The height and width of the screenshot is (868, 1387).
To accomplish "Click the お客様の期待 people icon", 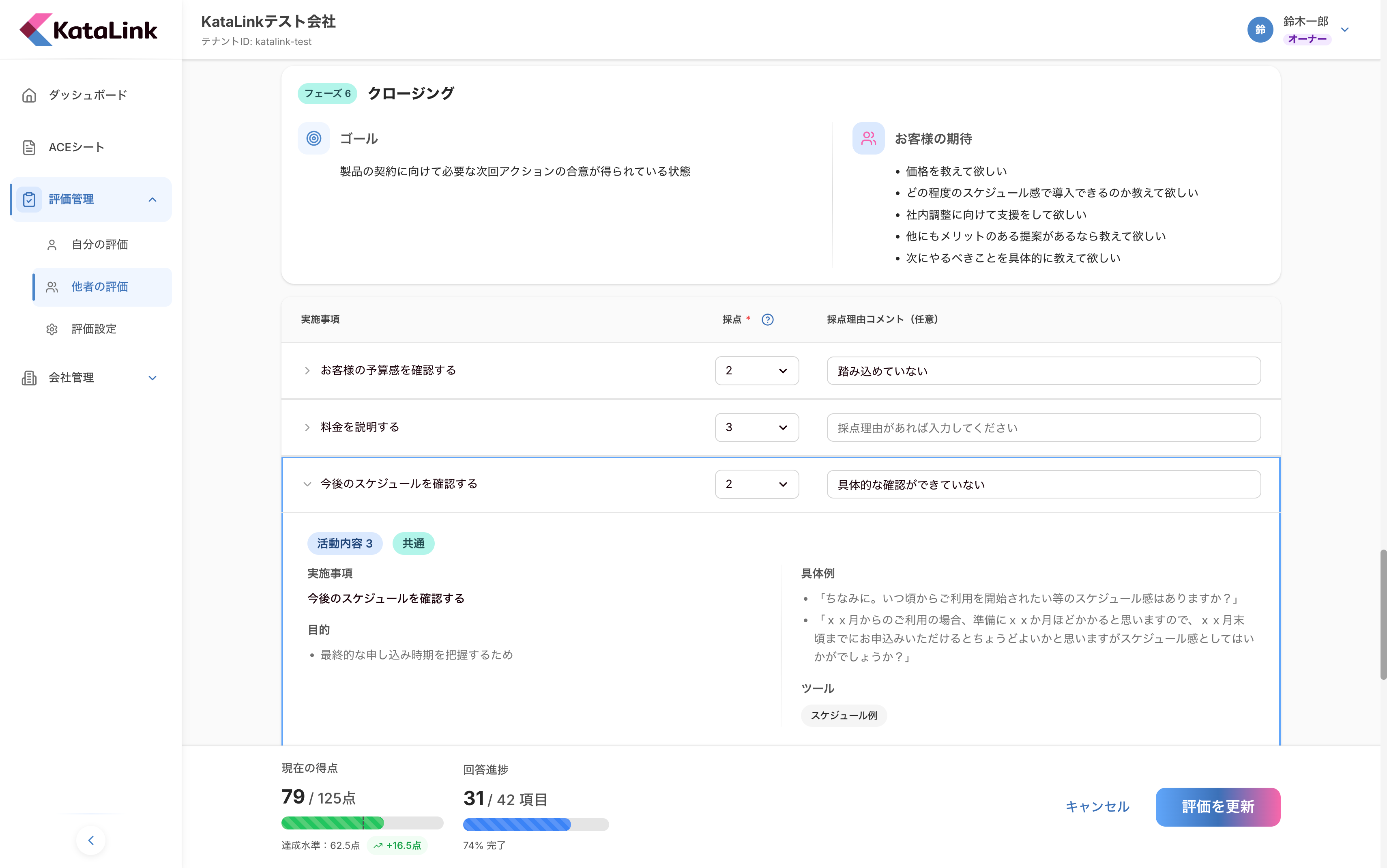I will tap(867, 138).
